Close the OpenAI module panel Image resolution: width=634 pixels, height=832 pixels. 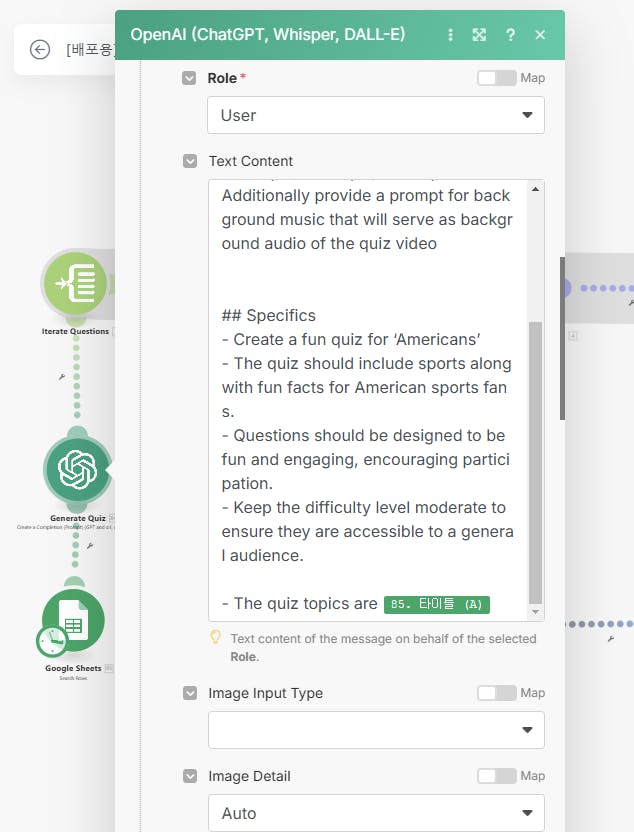tap(540, 35)
